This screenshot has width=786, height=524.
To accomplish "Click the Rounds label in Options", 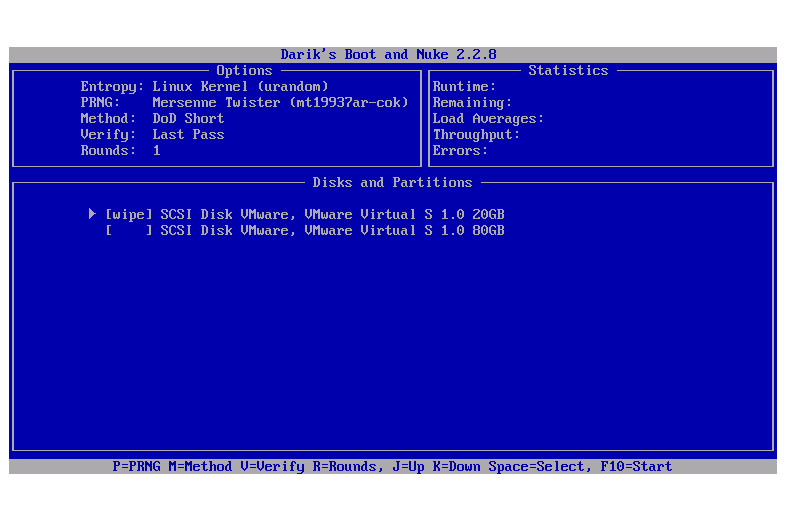I will pos(108,150).
